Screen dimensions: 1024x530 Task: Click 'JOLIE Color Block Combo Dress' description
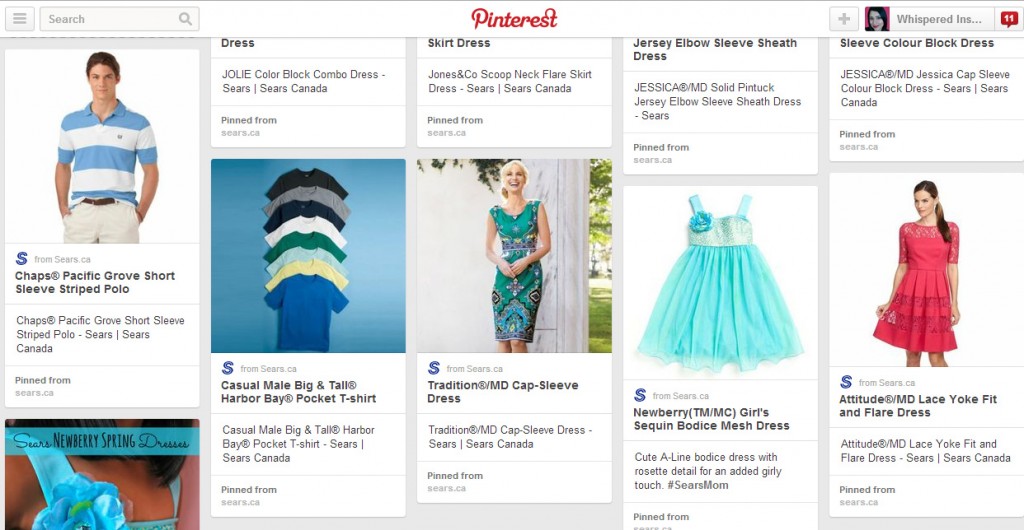tap(304, 81)
